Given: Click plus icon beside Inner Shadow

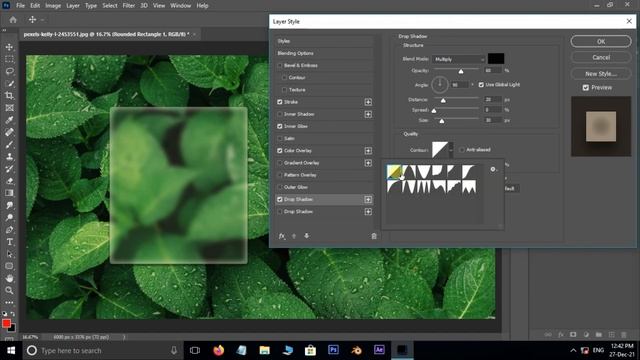Looking at the screenshot, I should [368, 114].
